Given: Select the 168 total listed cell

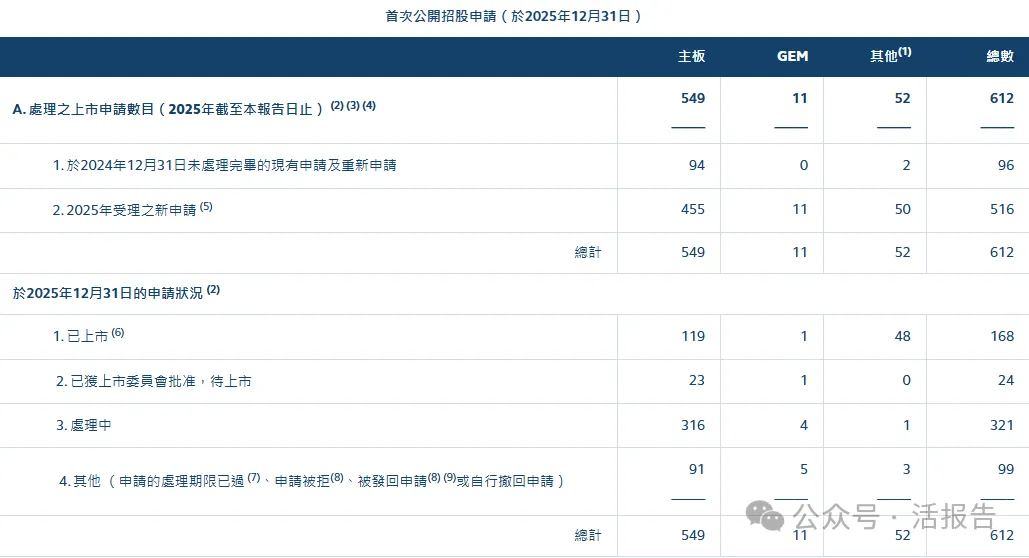Looking at the screenshot, I should click(x=1001, y=337).
